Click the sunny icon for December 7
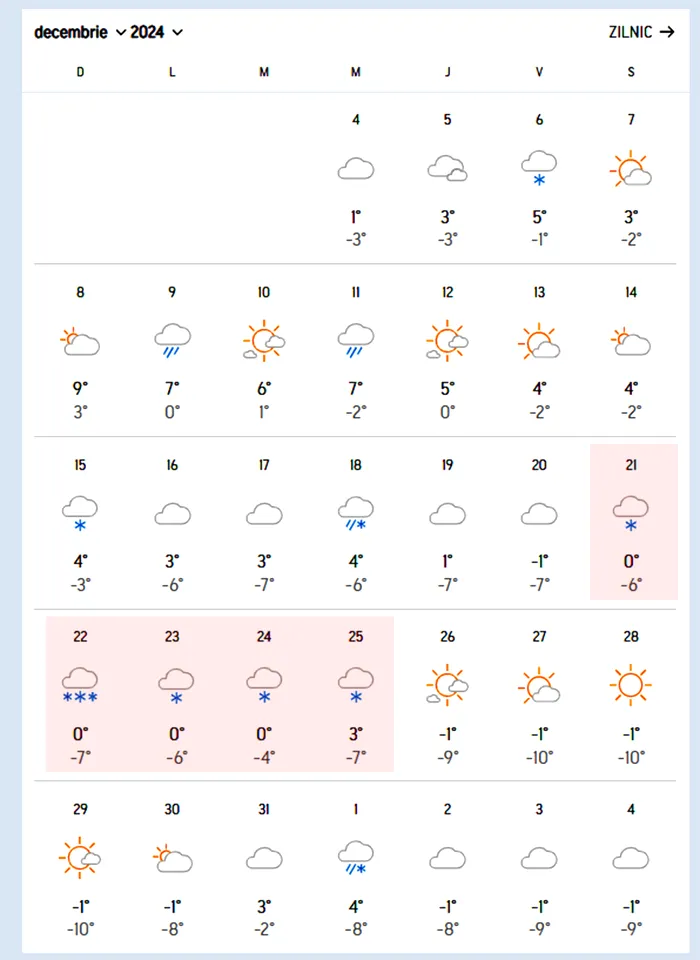This screenshot has height=960, width=700. 631,170
